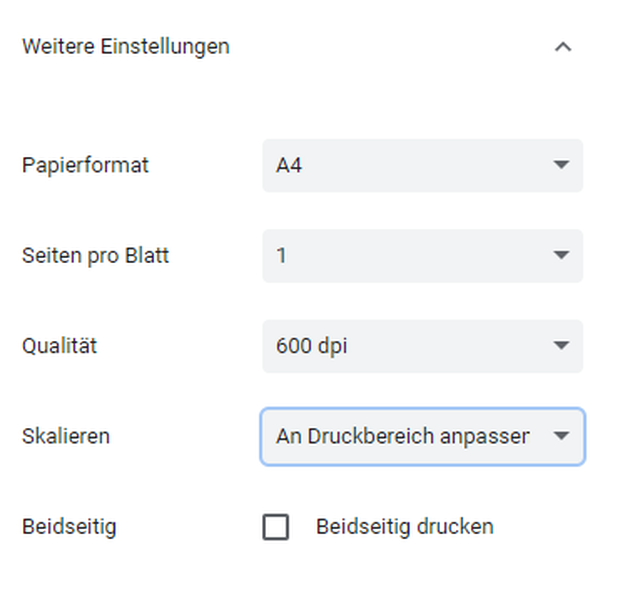Viewport: 620px width, 594px height.
Task: Click the Skalieren label
Action: coord(66,436)
